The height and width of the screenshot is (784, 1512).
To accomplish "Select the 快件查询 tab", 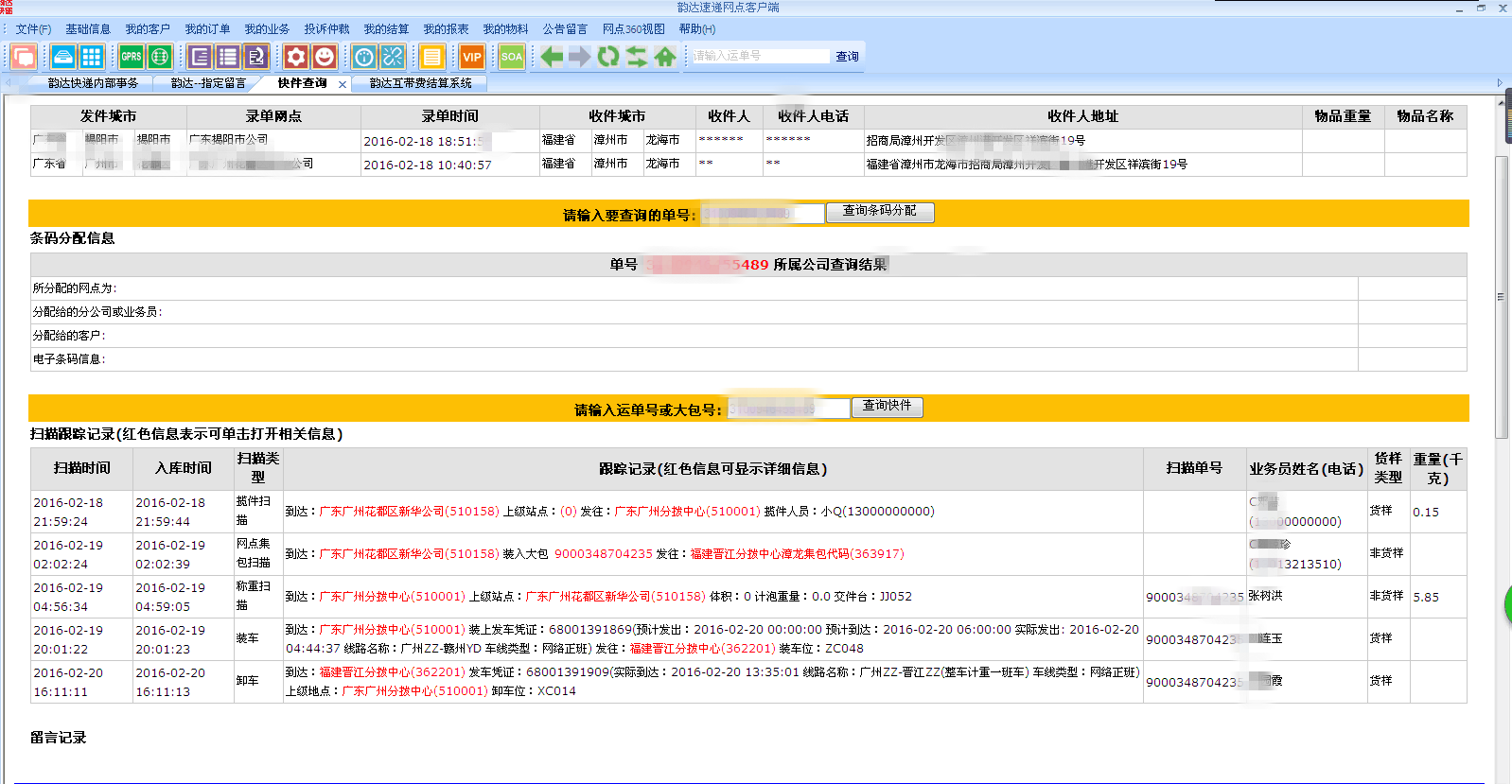I will click(302, 83).
